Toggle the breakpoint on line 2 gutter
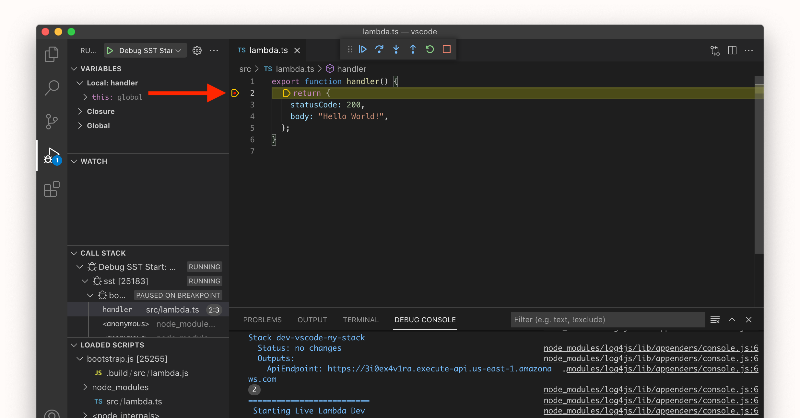 [x=235, y=93]
